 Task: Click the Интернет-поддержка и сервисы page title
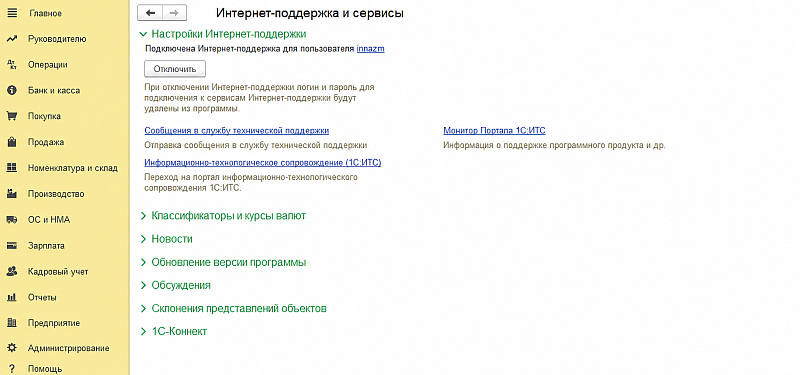pyautogui.click(x=310, y=13)
